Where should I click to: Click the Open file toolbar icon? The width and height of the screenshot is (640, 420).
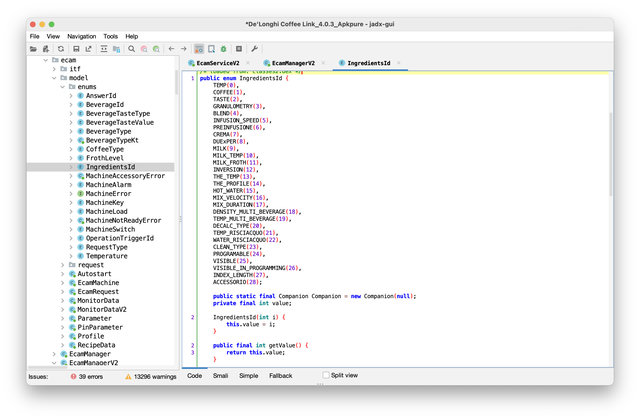click(x=33, y=49)
